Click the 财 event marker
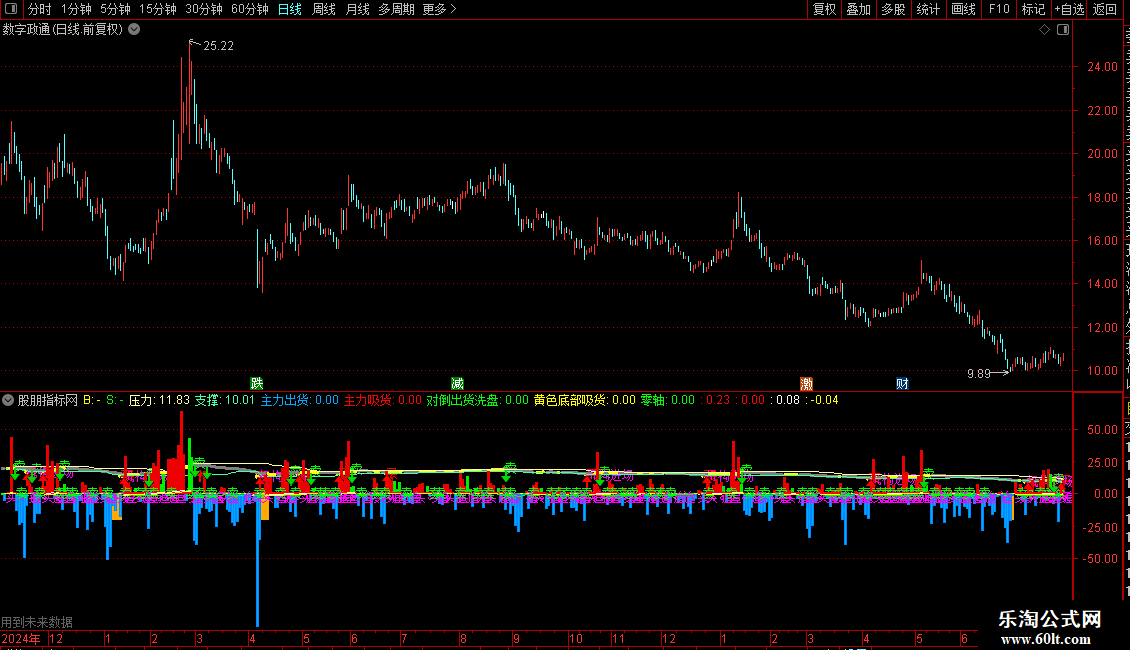The width and height of the screenshot is (1130, 650). [902, 383]
